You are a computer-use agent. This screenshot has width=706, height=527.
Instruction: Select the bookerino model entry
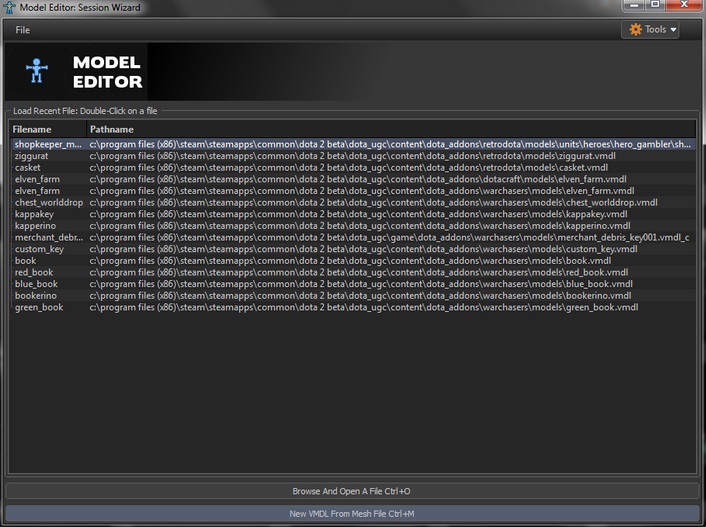[x=35, y=296]
